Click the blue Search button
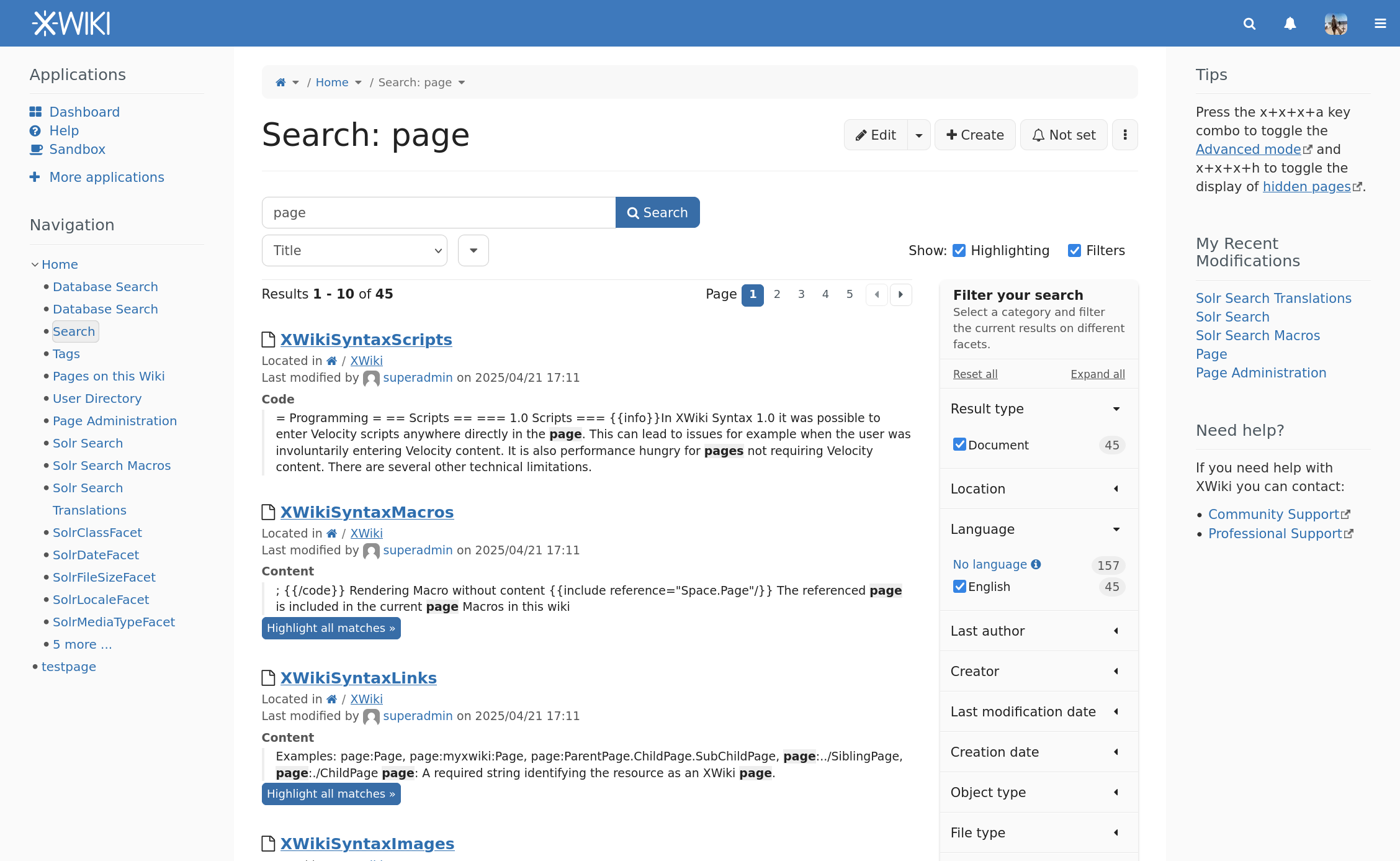The height and width of the screenshot is (861, 1400). 657,212
